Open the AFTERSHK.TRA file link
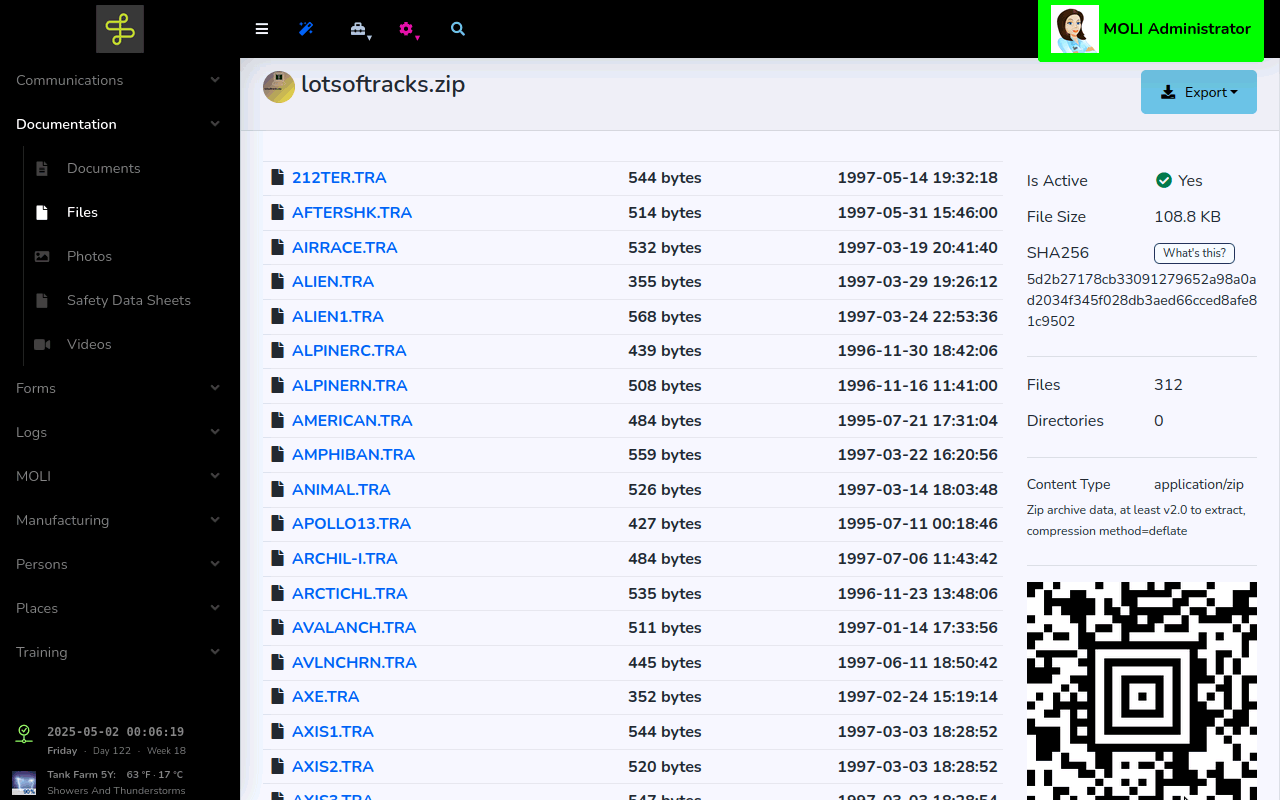 [x=352, y=213]
